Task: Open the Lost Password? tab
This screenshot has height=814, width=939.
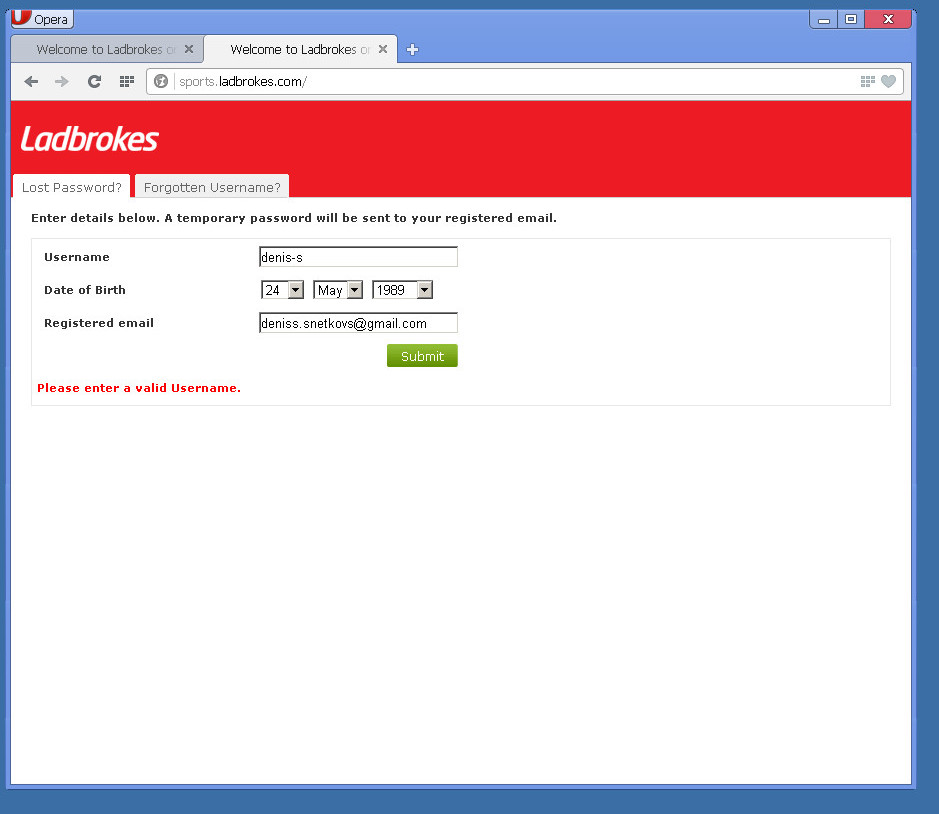Action: pyautogui.click(x=72, y=187)
